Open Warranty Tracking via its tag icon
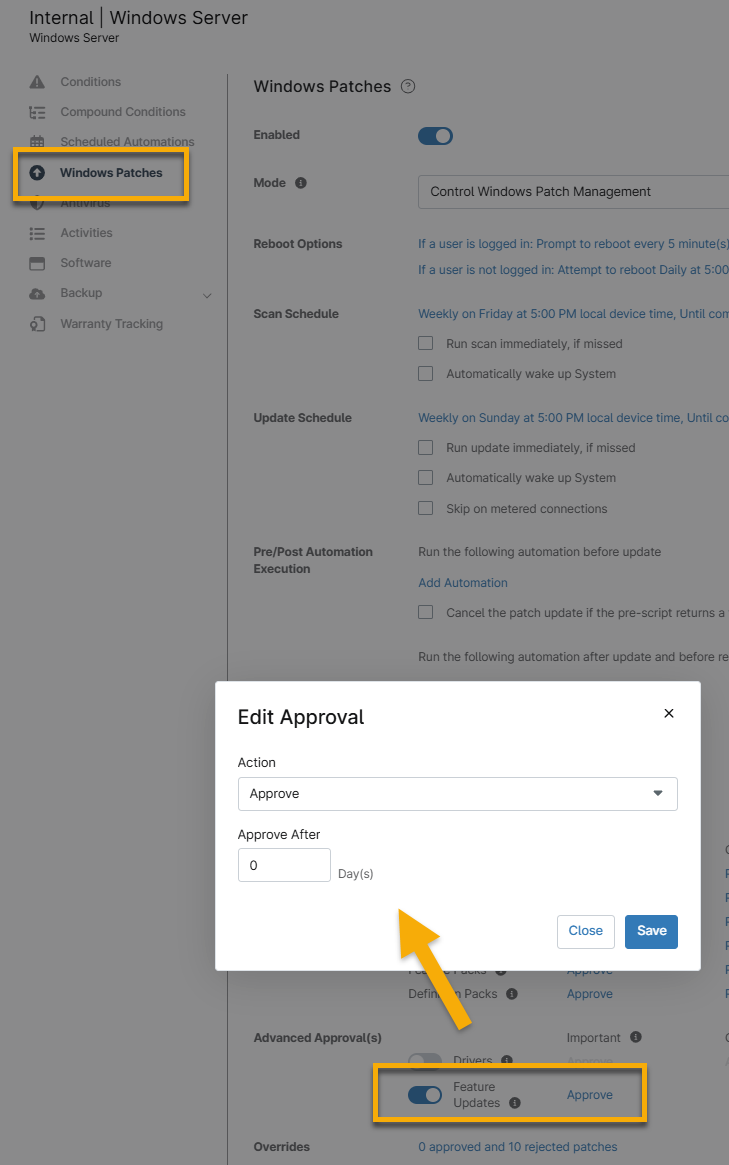 click(36, 323)
